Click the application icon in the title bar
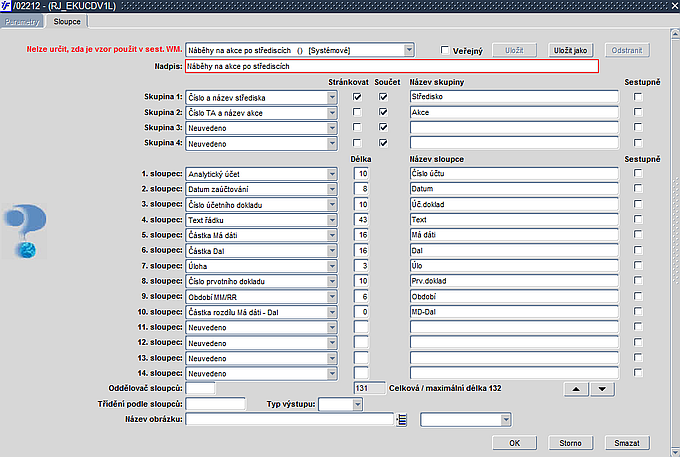Screen dimensions: 680x457 [x=6, y=6]
